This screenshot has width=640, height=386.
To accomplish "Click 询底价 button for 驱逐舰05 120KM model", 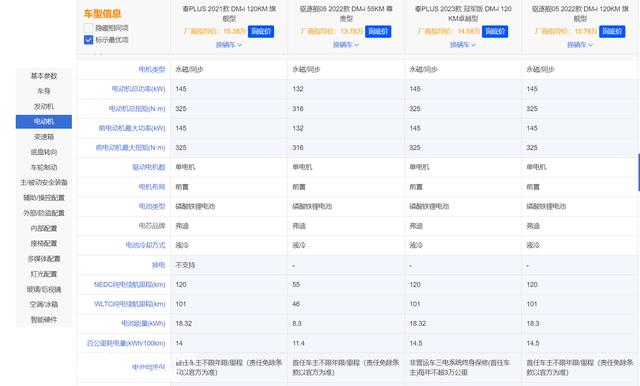I will pos(612,31).
